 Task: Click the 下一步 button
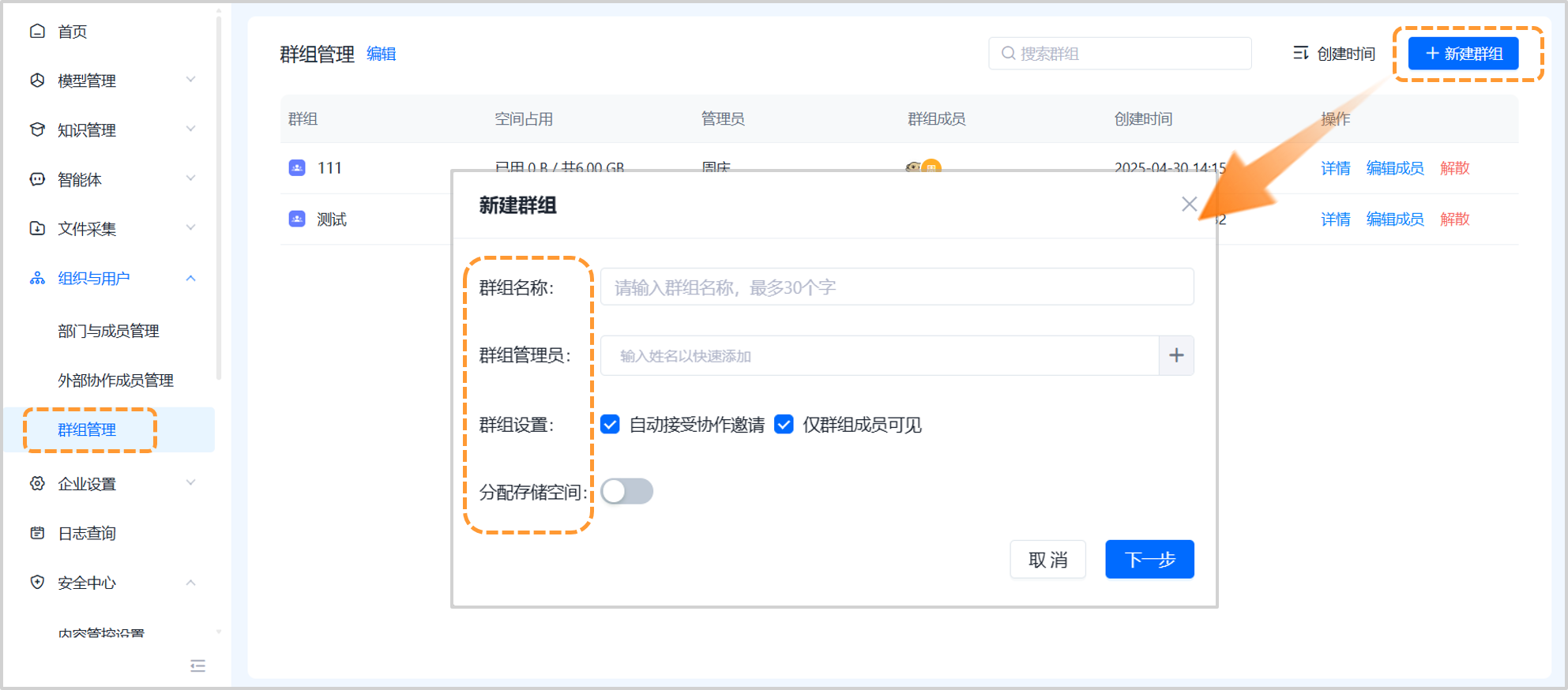[1149, 560]
